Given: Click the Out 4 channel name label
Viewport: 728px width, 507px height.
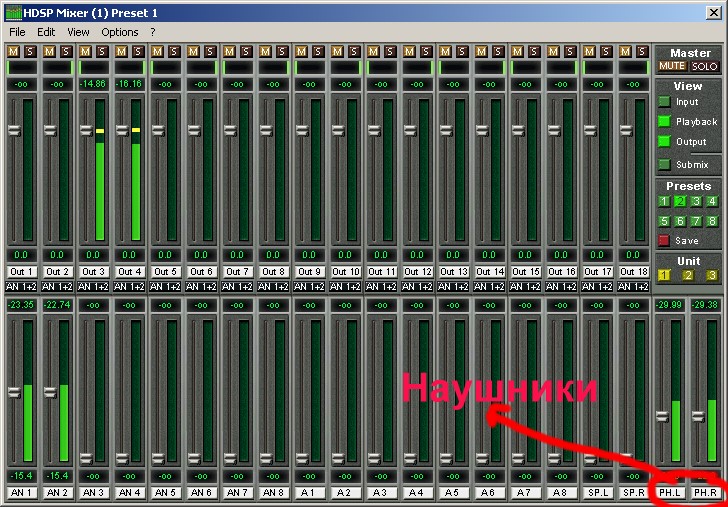Looking at the screenshot, I should click(x=129, y=272).
